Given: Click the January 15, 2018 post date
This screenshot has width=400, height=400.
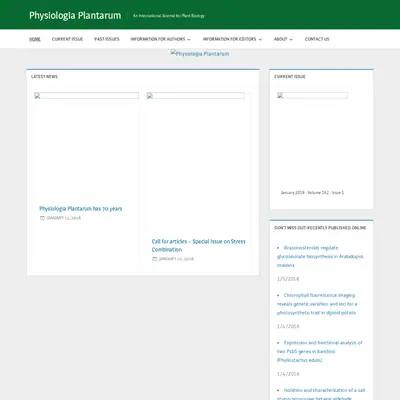Looking at the screenshot, I should click(64, 218).
